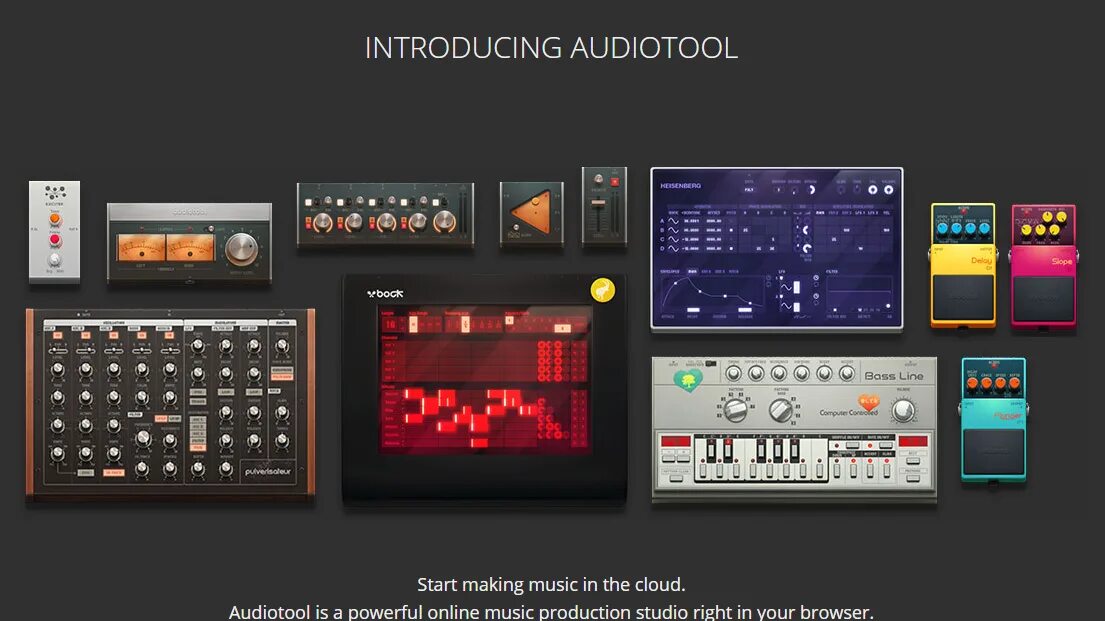Click the left Pattern rotary knob on Bass Line
1105x621 pixels.
pos(734,409)
